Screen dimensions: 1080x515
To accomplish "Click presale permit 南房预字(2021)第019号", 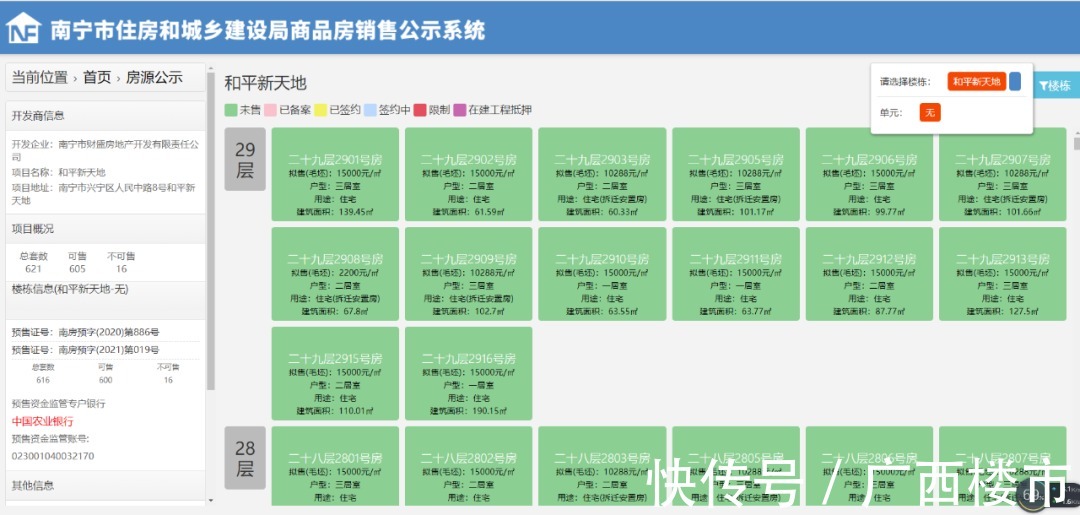I will pos(108,350).
